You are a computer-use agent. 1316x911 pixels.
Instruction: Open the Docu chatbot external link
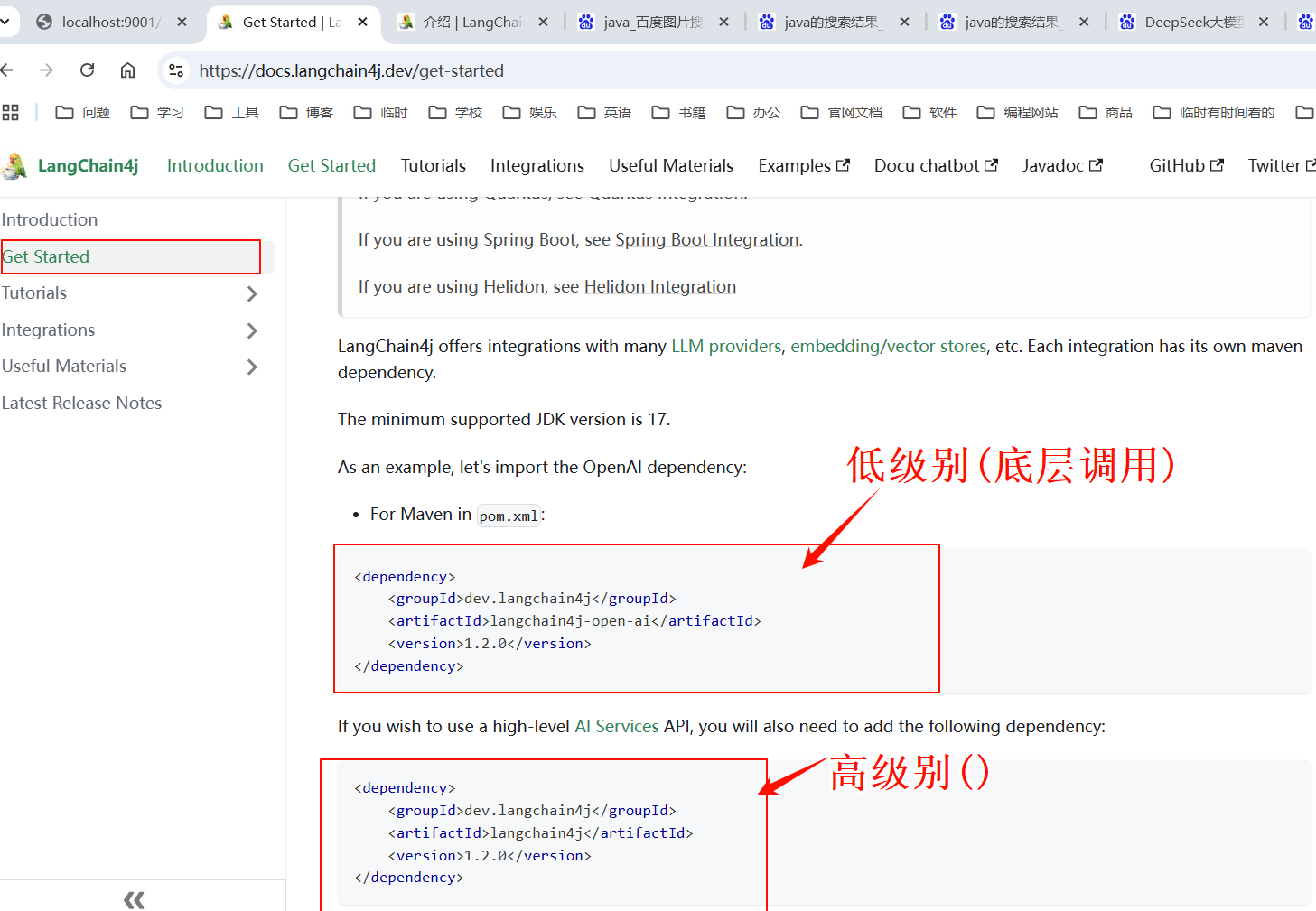coord(936,165)
